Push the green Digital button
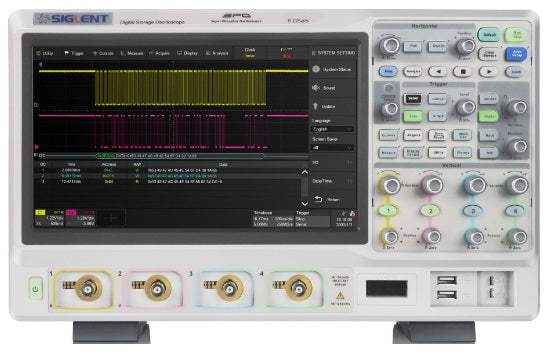Image resolution: width=553 pixels, height=364 pixels. 488,116
